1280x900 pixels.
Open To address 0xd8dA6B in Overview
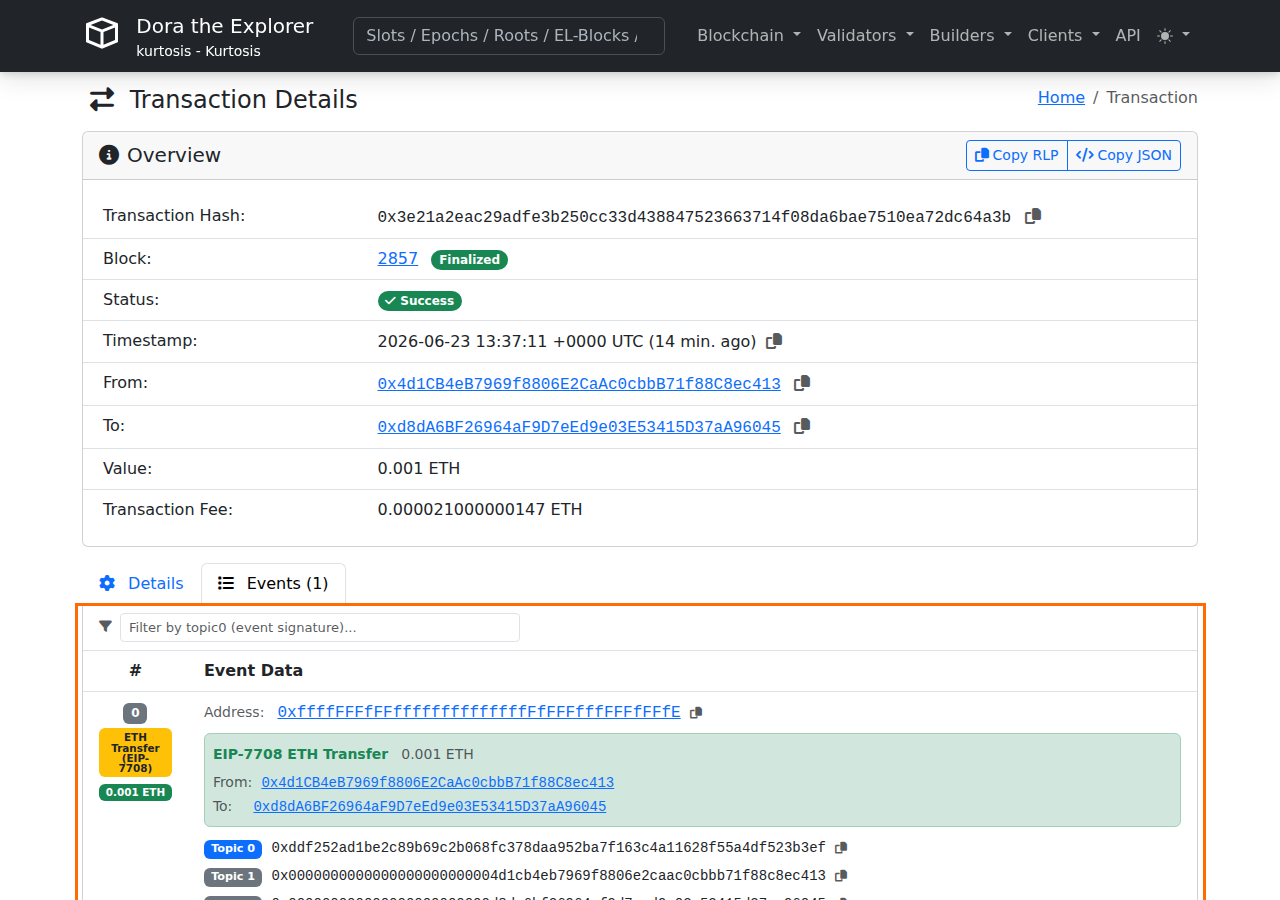pyautogui.click(x=579, y=427)
